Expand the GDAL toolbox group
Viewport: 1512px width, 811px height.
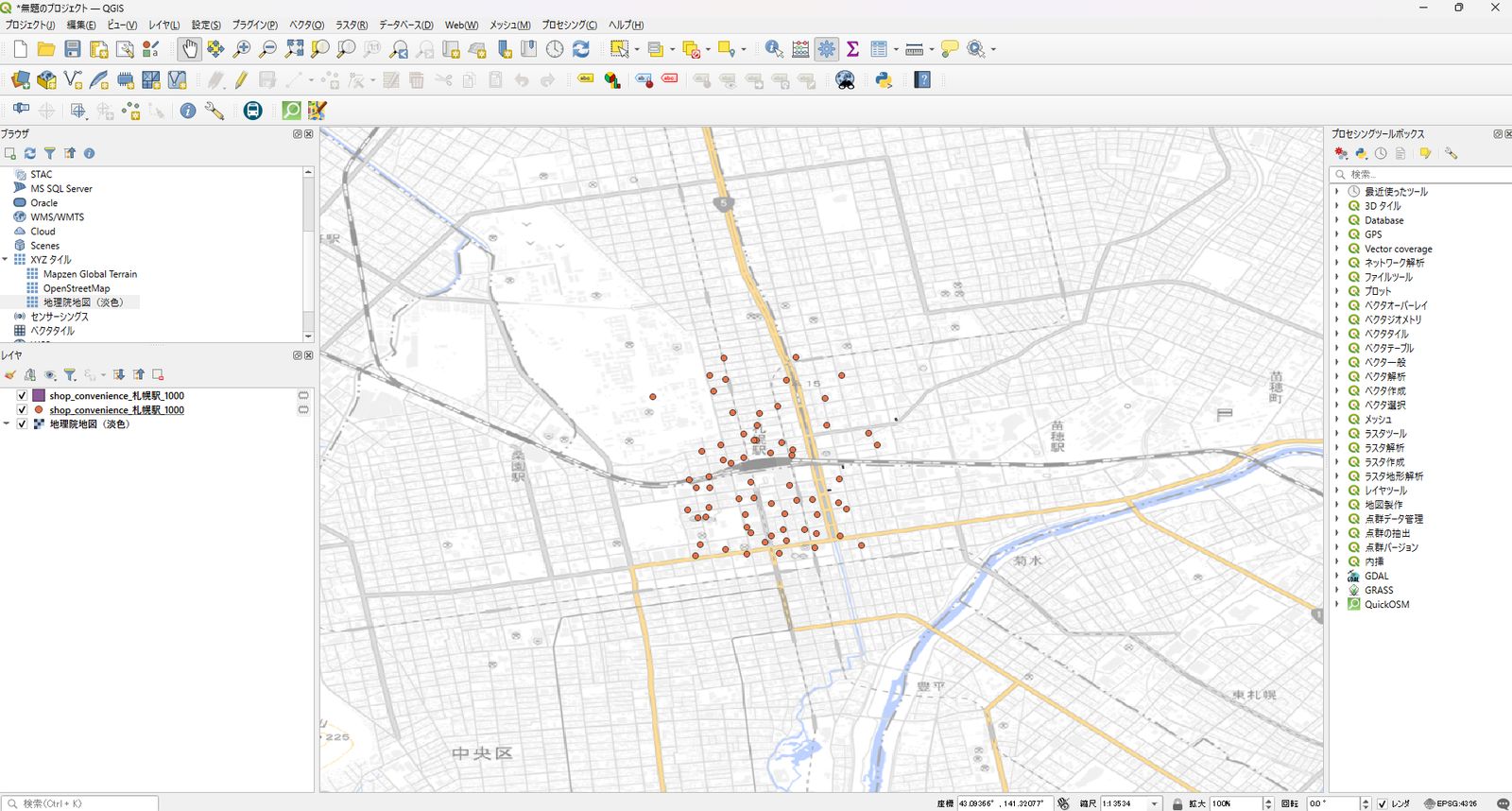pos(1337,576)
